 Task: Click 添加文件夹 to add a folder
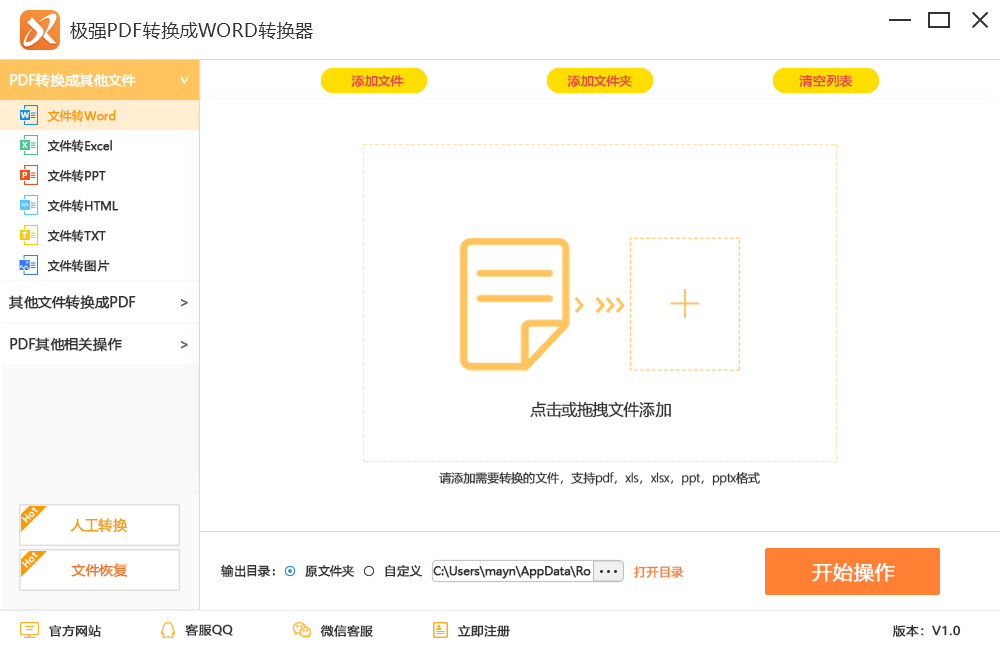click(x=599, y=80)
